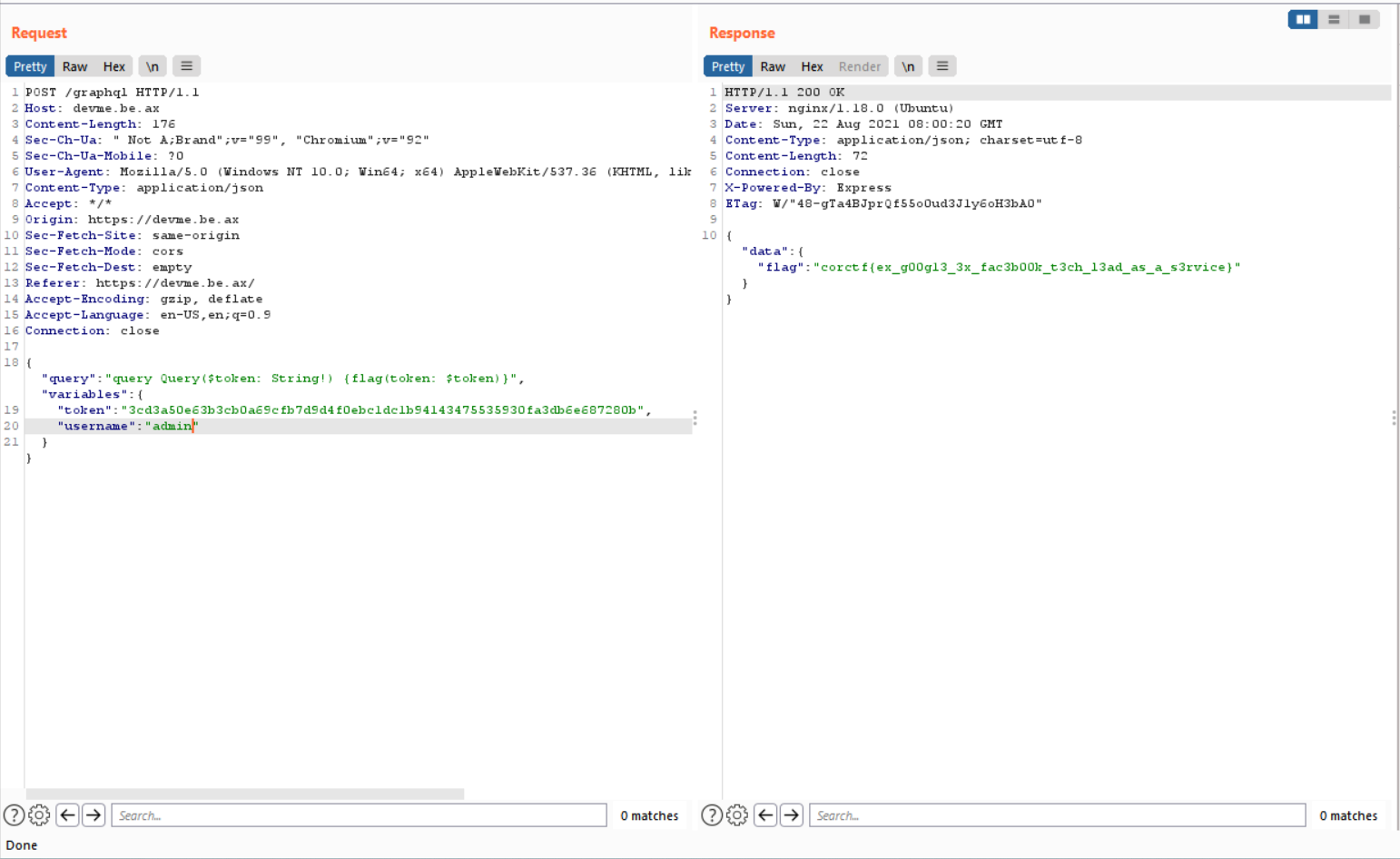Click the Content-Length: 176 request header
Screen dimensions: 1400x859
click(x=101, y=124)
